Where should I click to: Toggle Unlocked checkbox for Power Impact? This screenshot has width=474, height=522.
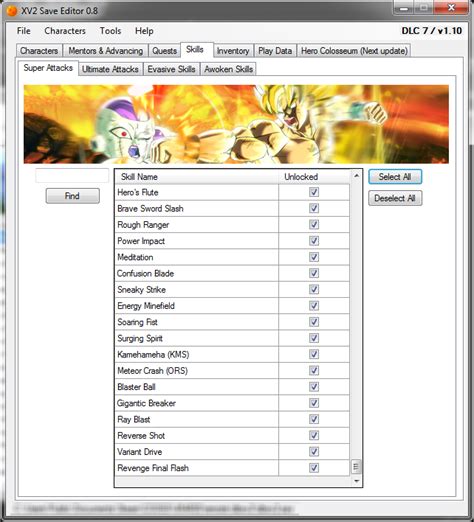[x=314, y=241]
